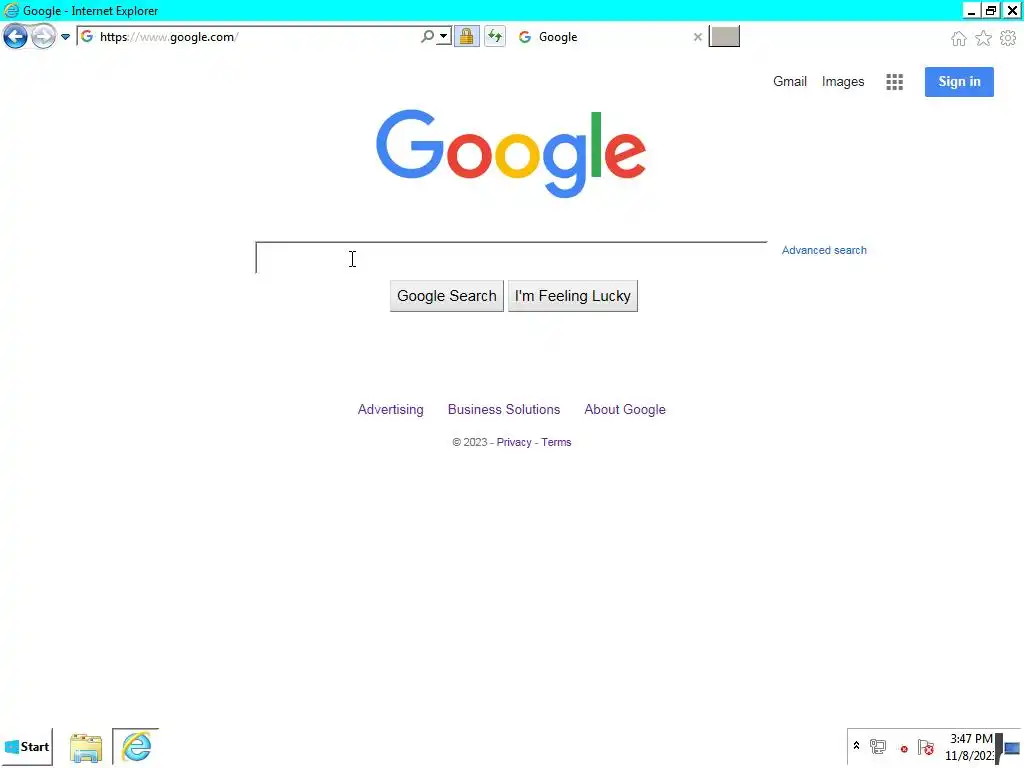The width and height of the screenshot is (1024, 768).
Task: Click the Google logo
Action: 511,153
